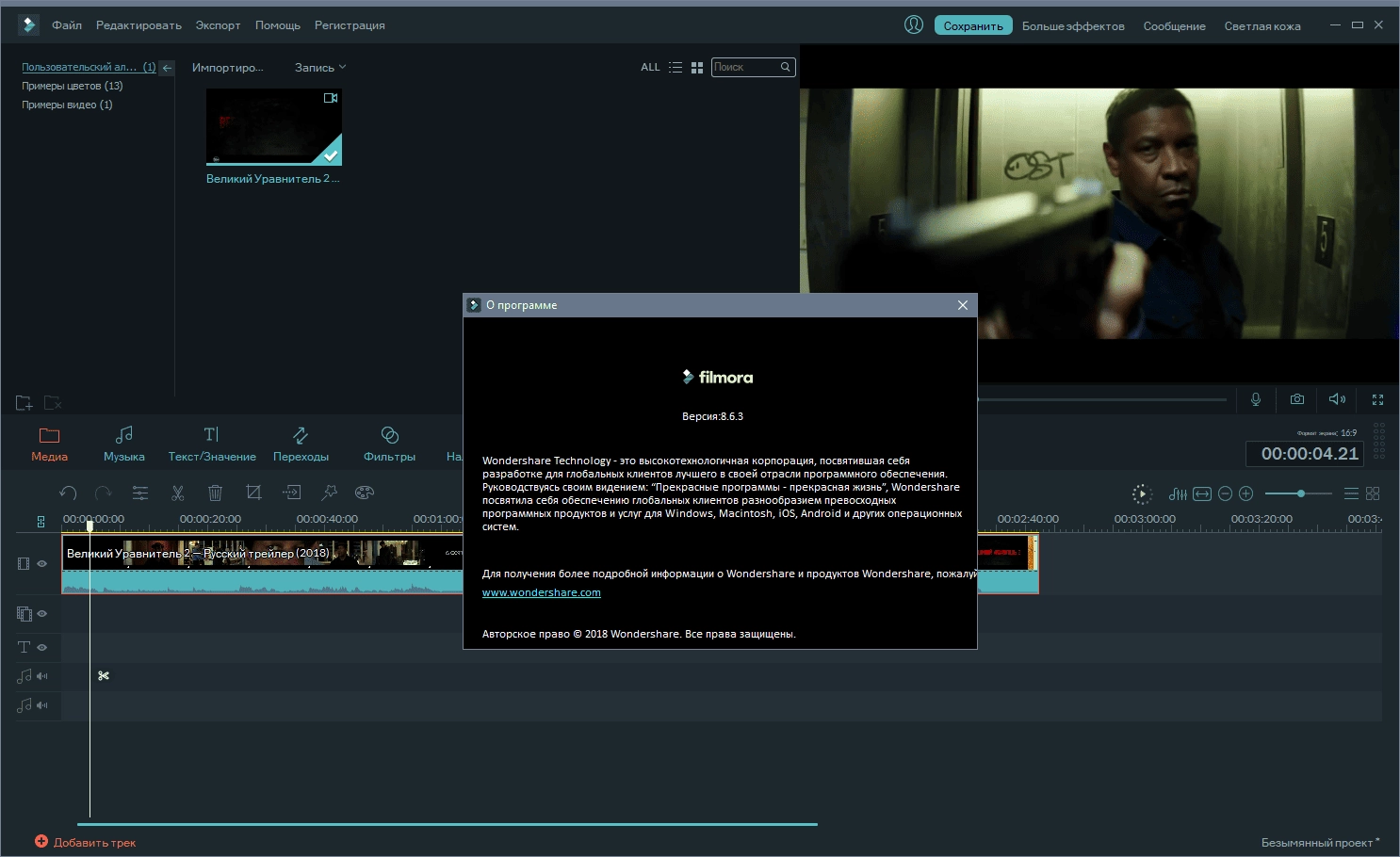Click the Сохранить button

(x=973, y=25)
